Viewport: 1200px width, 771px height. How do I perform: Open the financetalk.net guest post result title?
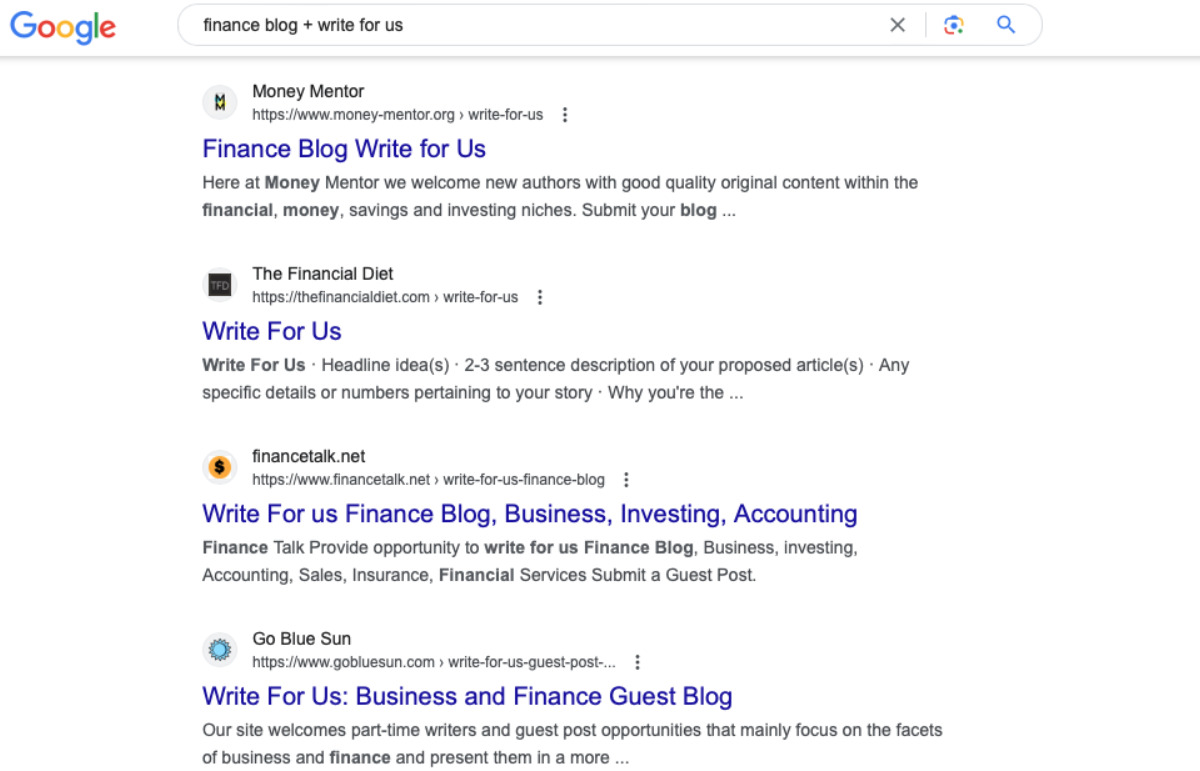tap(529, 513)
